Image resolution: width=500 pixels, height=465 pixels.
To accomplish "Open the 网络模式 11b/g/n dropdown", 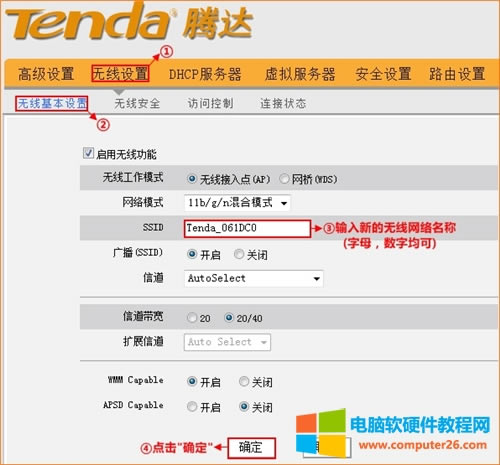I will (237, 203).
